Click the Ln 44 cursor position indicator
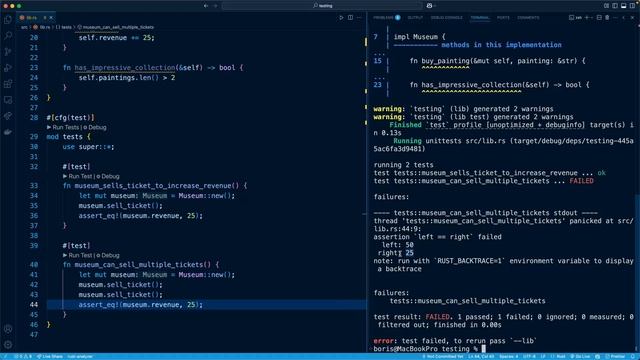This screenshot has height=360, width=640. click(481, 356)
